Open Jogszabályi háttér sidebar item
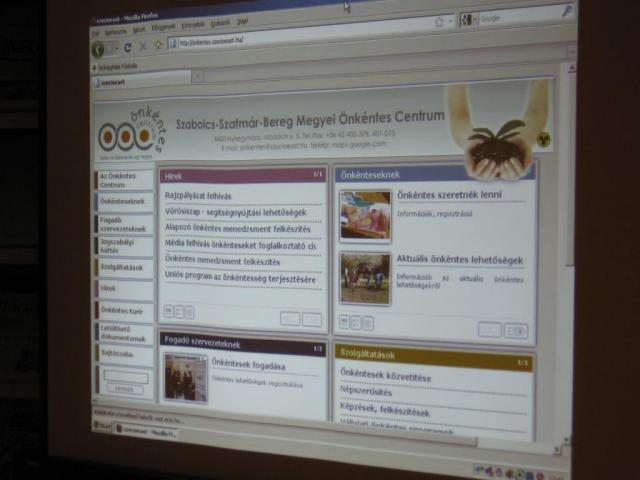The width and height of the screenshot is (640, 480). pos(124,246)
